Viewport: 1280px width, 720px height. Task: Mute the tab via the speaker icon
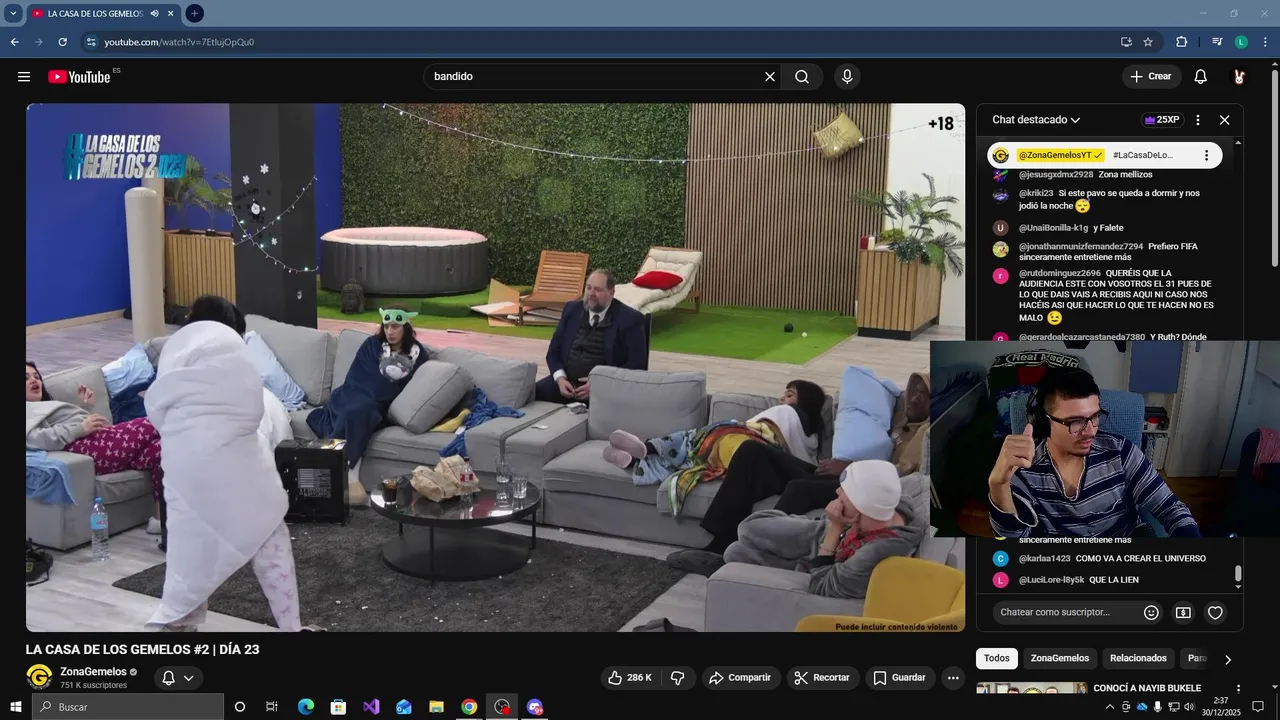(x=154, y=13)
